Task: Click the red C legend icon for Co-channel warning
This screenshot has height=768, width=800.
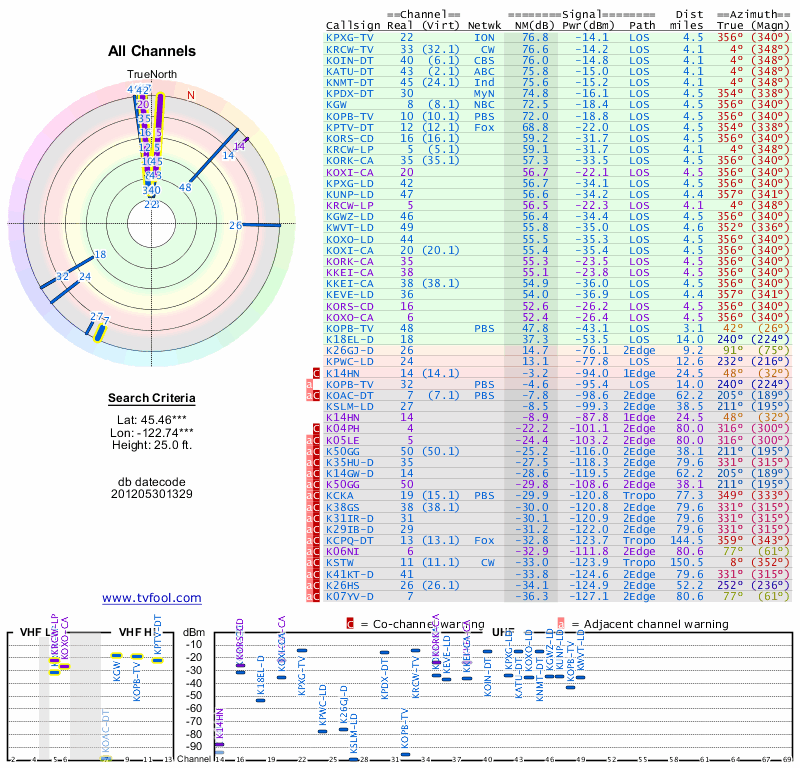Action: click(350, 624)
